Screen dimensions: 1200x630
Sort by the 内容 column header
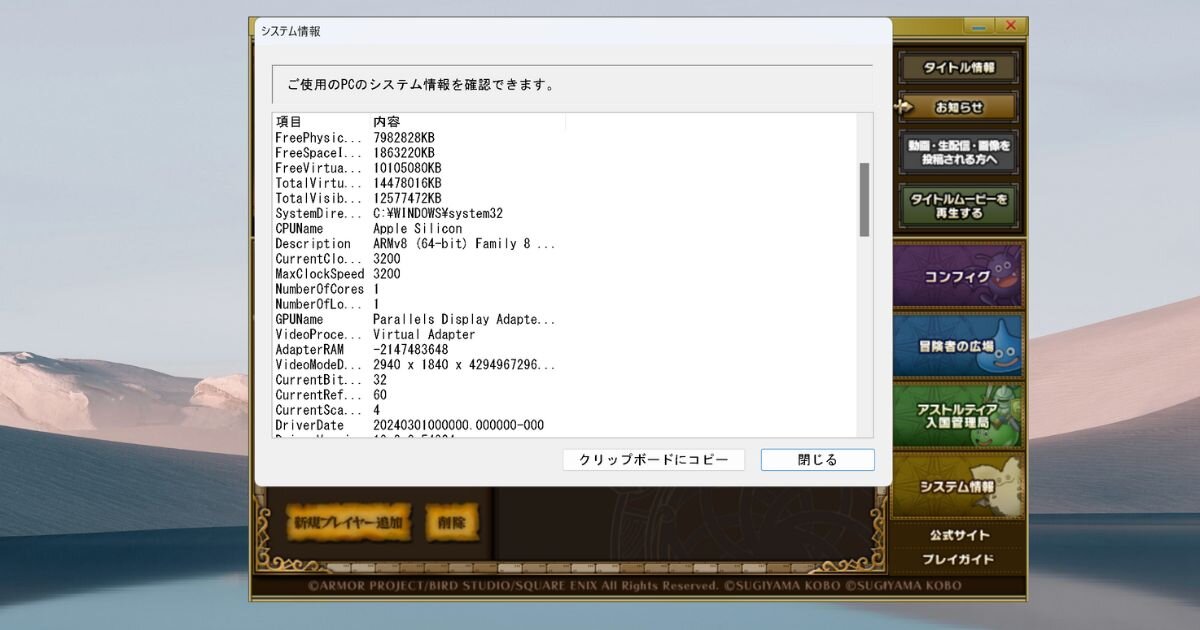pyautogui.click(x=386, y=122)
